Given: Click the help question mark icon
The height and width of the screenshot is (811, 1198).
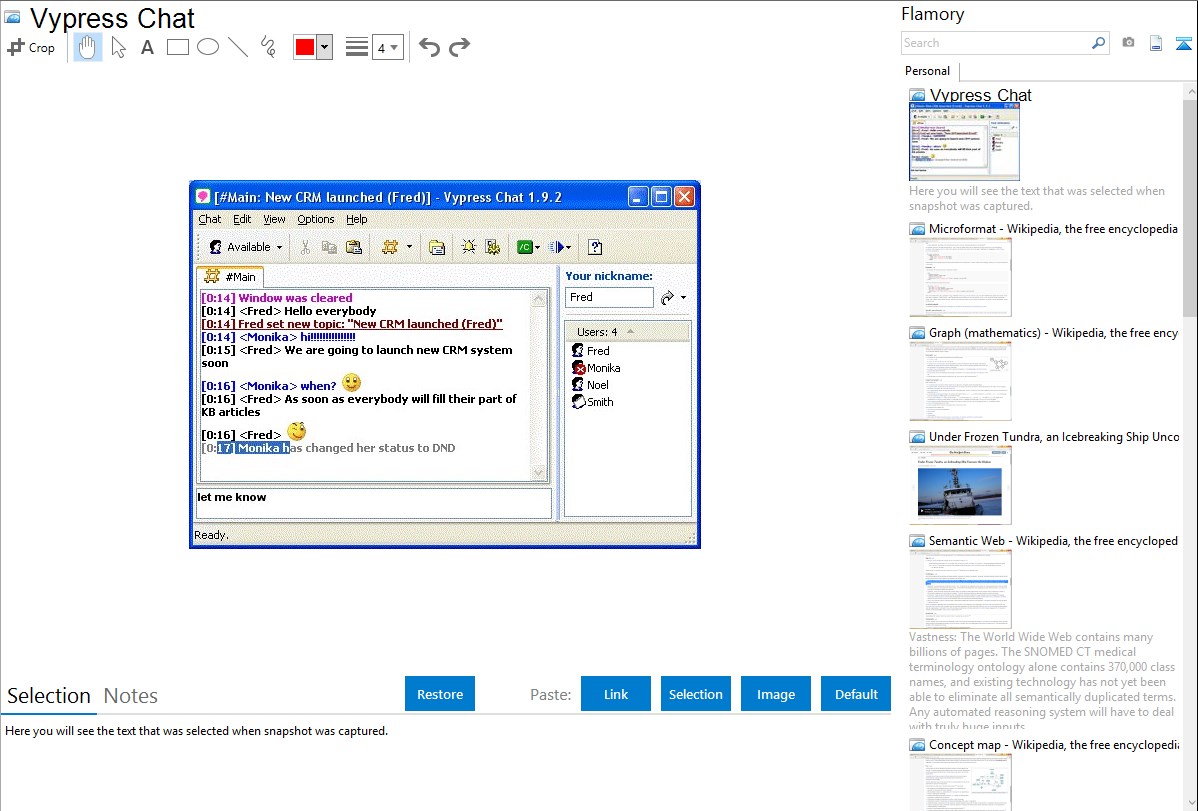Looking at the screenshot, I should coord(595,247).
